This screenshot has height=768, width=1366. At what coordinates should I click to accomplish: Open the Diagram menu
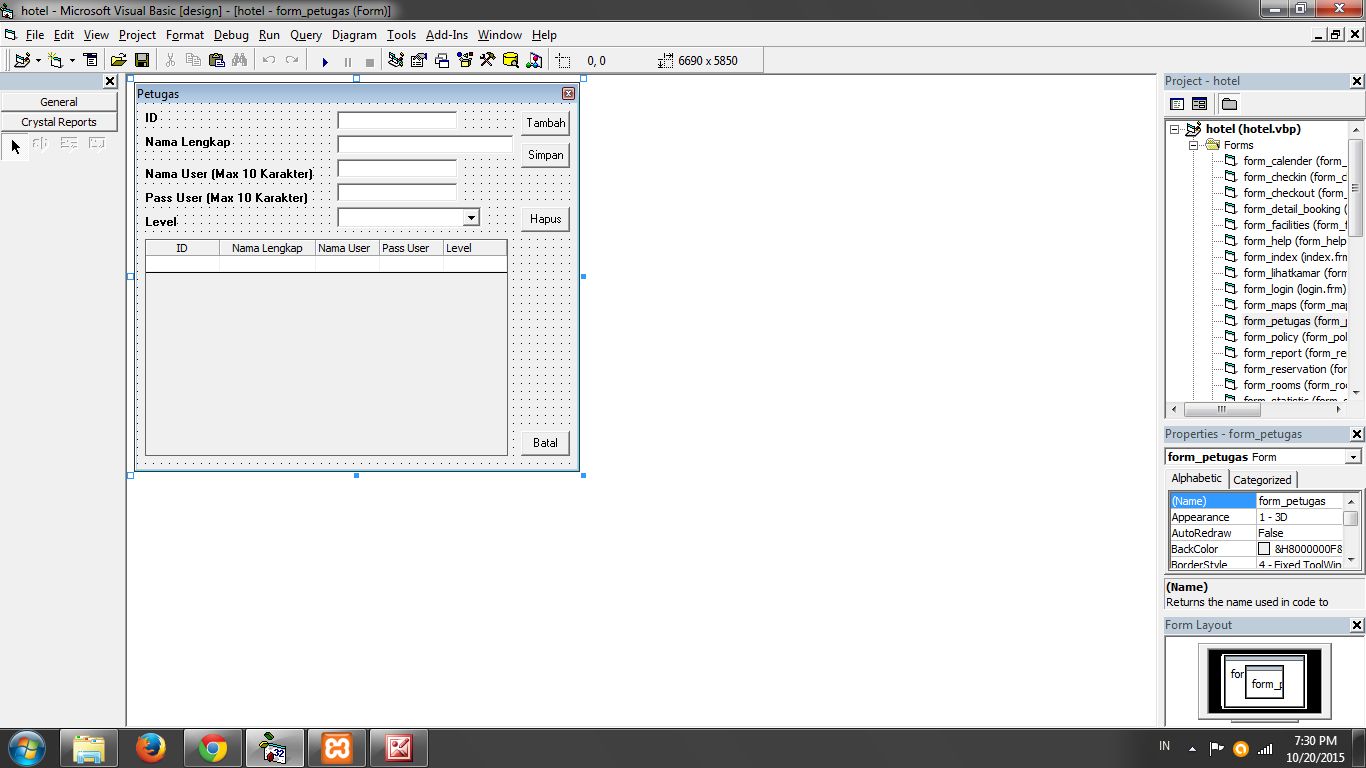pyautogui.click(x=352, y=34)
